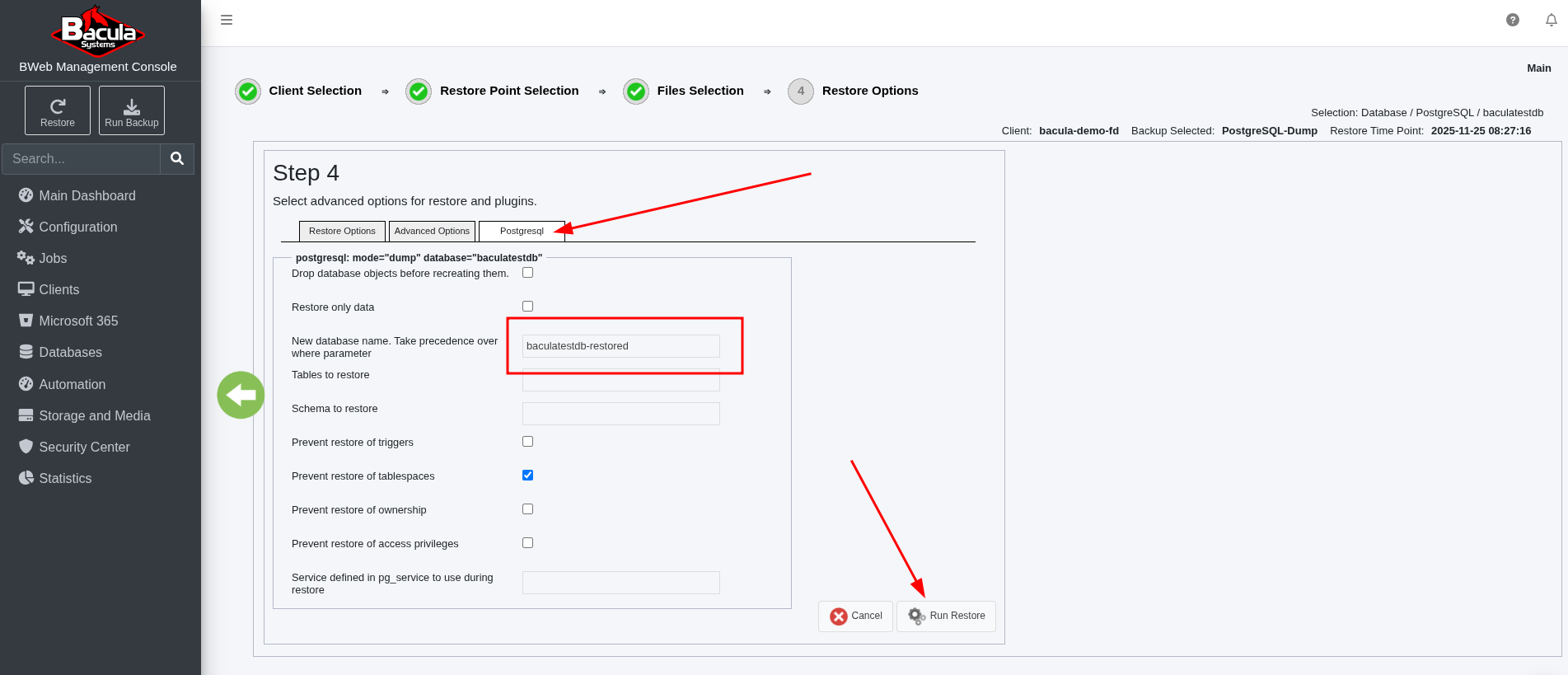1568x675 pixels.
Task: Expand the Configuration sidebar section
Action: pos(77,227)
